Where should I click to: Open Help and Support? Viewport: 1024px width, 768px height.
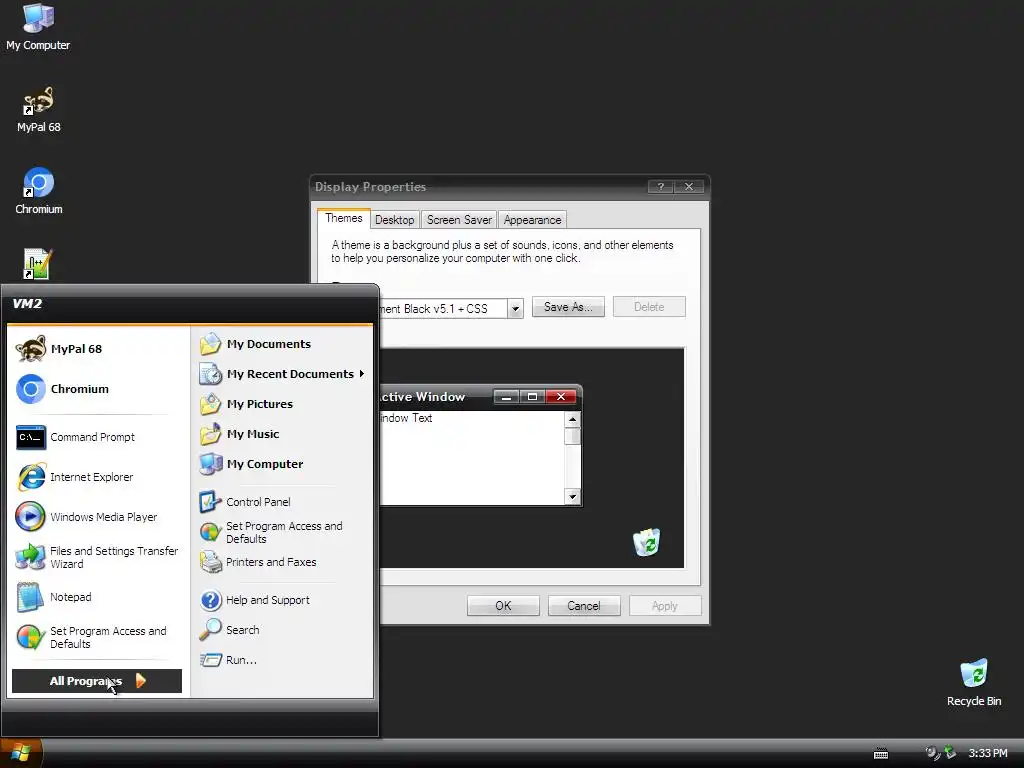click(282, 600)
